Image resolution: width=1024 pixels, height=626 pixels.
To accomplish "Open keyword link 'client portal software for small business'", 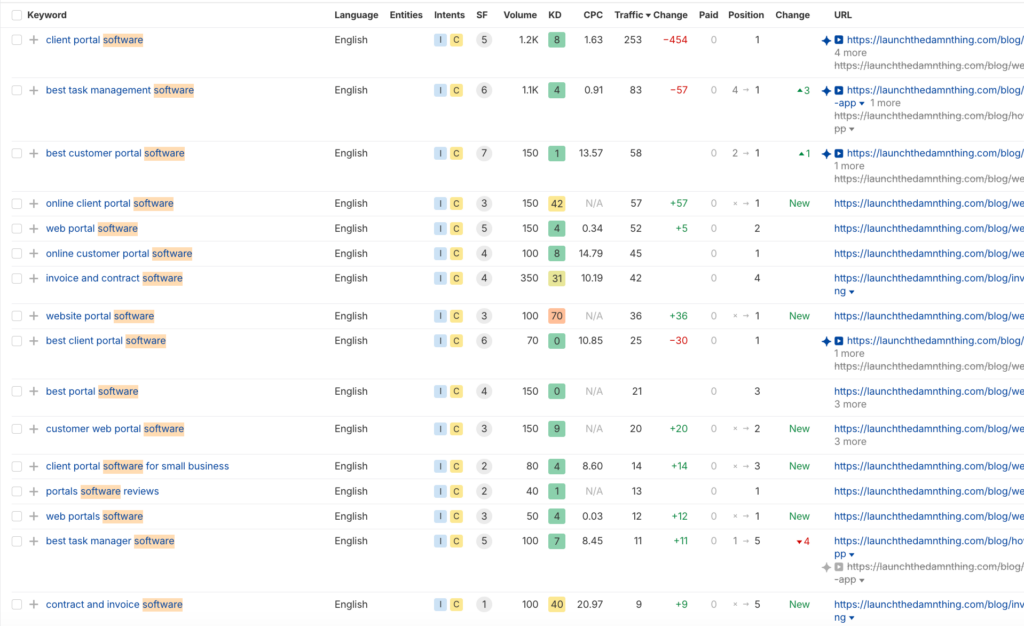I will 137,466.
